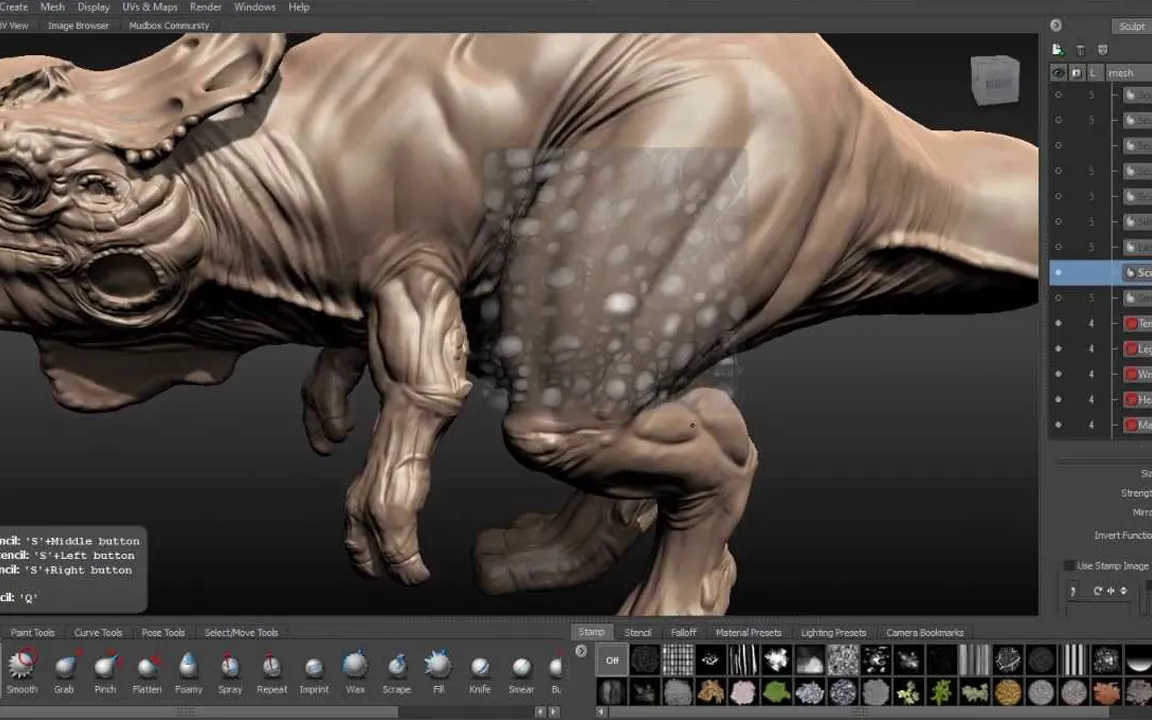1152x720 pixels.
Task: Open the Curve Tools tab
Action: point(98,632)
